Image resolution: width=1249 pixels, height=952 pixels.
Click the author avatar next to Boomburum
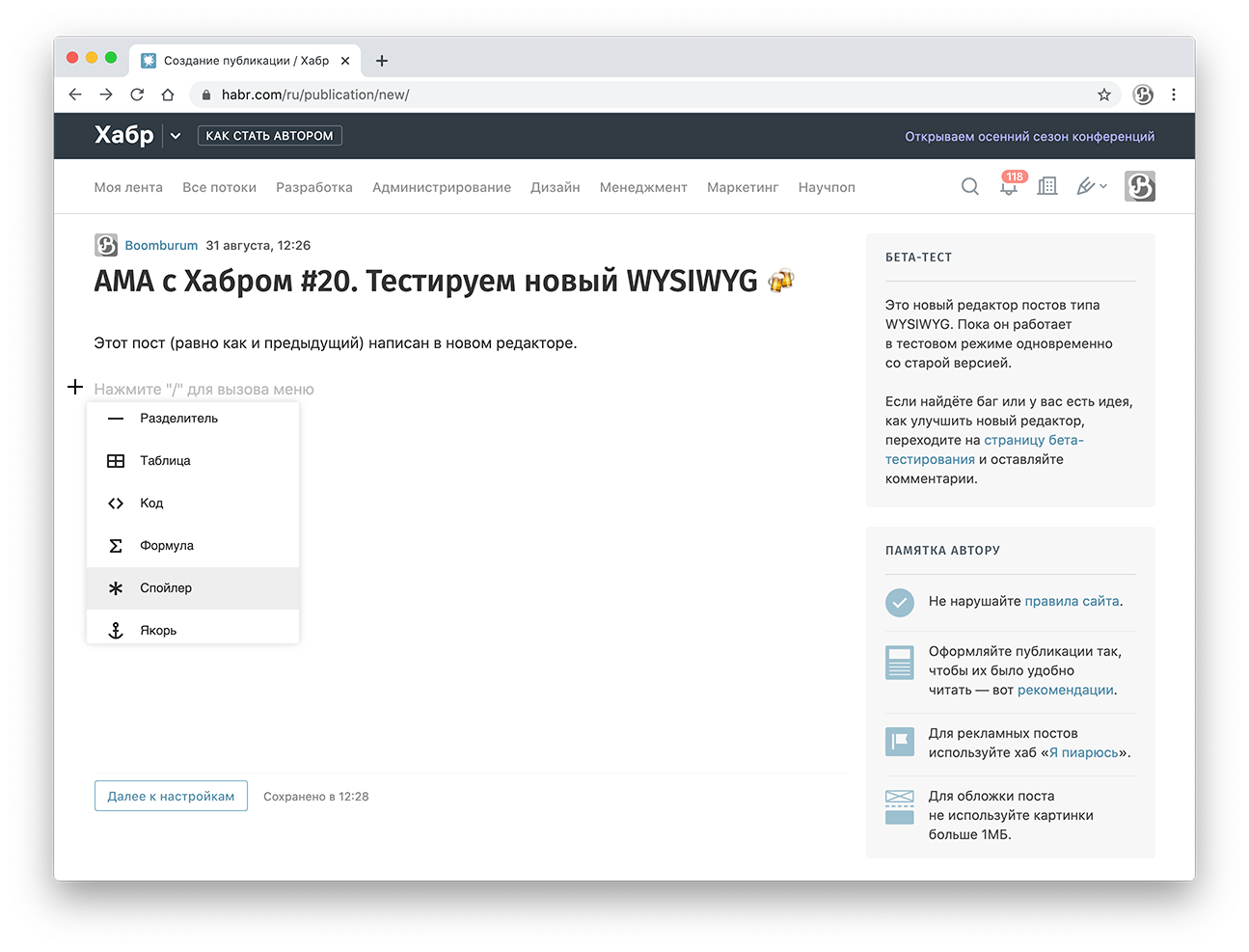click(106, 245)
